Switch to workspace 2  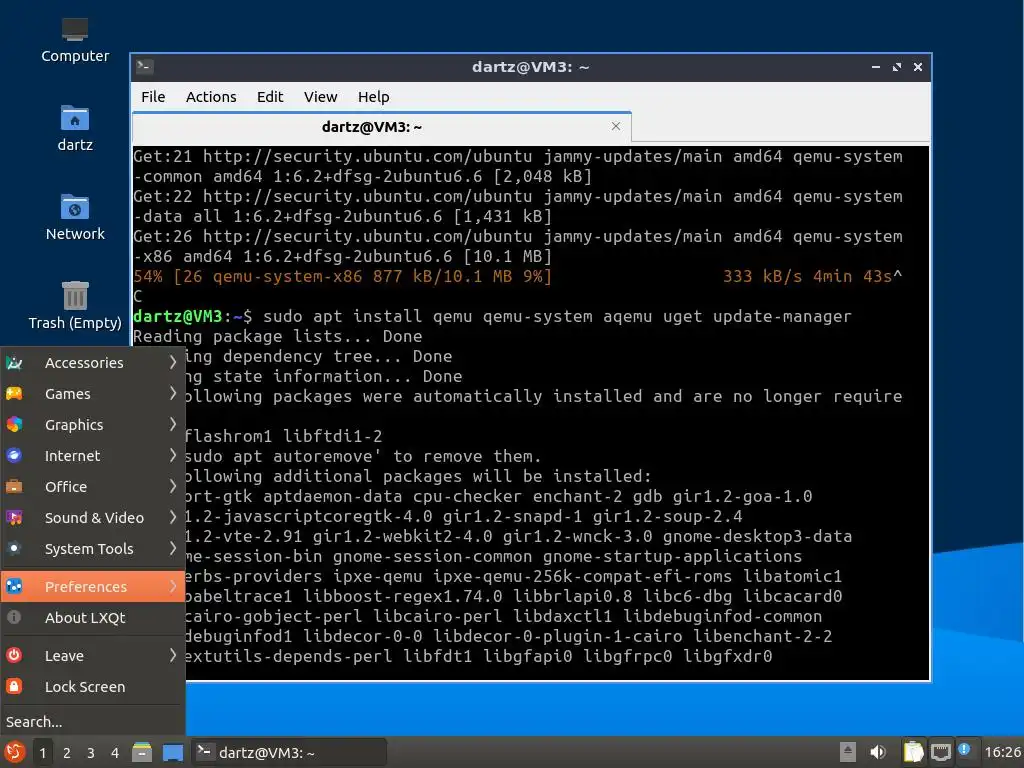(67, 753)
